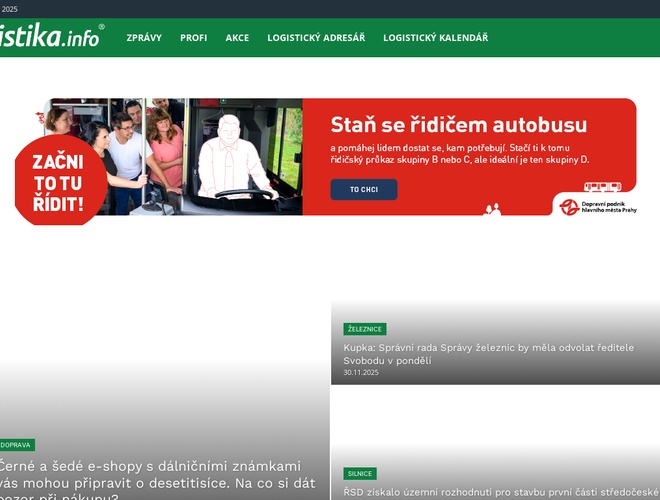Open Logistický adresář in the navigation
The height and width of the screenshot is (500, 660).
coord(316,38)
